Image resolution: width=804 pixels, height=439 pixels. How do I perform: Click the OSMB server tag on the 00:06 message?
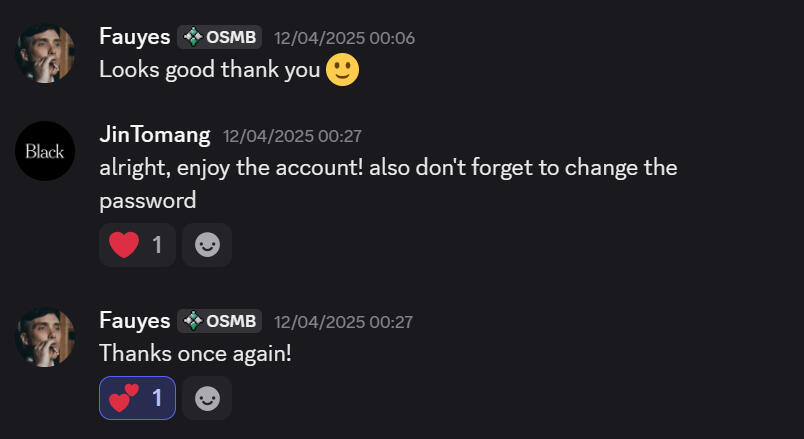(x=220, y=37)
